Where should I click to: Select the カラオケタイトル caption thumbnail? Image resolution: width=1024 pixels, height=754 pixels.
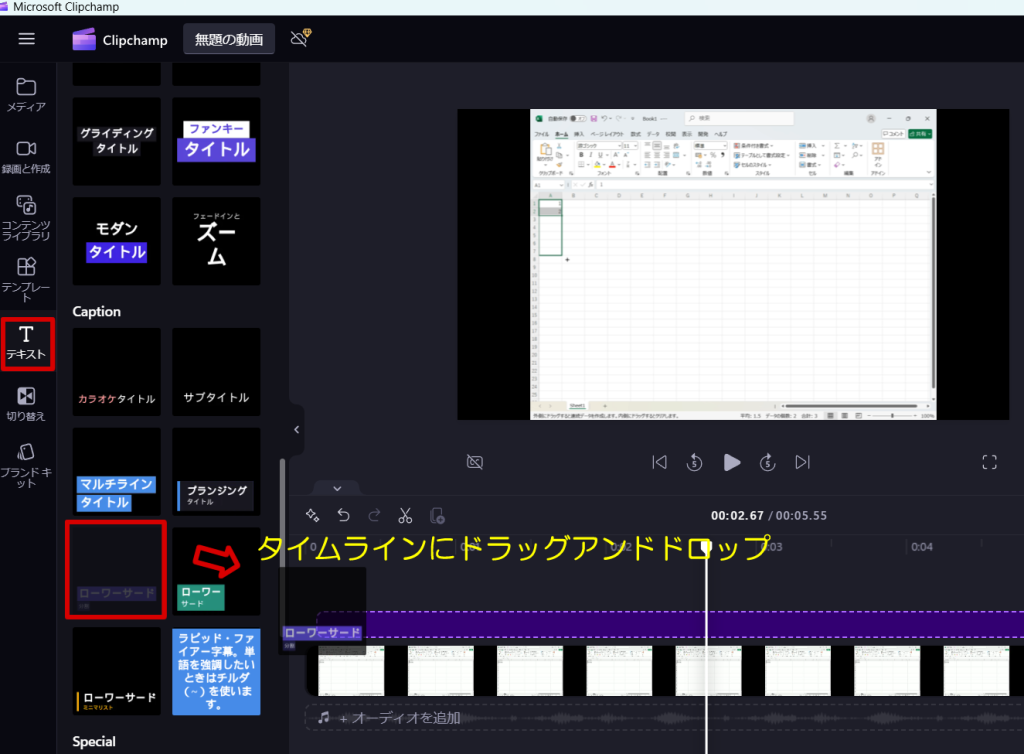pos(117,372)
